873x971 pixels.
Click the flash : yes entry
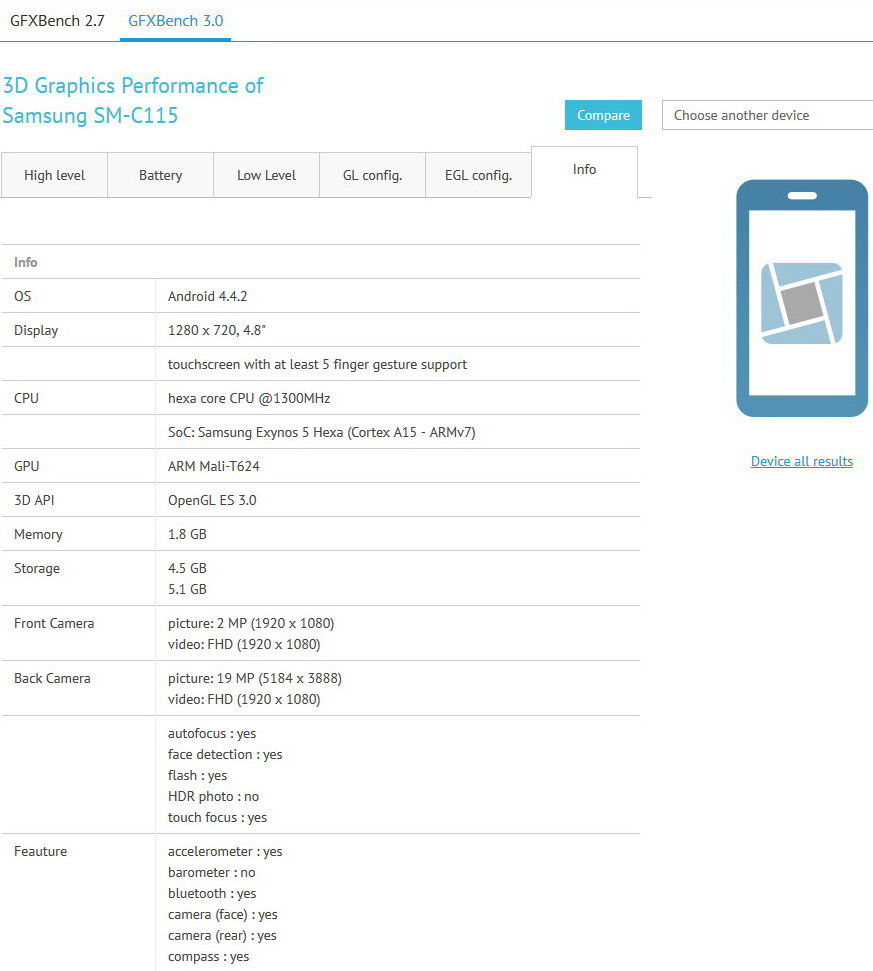(x=198, y=776)
